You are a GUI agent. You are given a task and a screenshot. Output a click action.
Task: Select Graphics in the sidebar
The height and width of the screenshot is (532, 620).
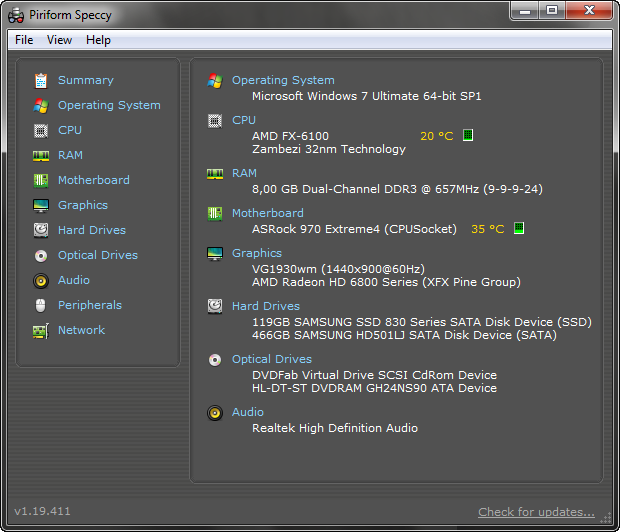coord(83,205)
